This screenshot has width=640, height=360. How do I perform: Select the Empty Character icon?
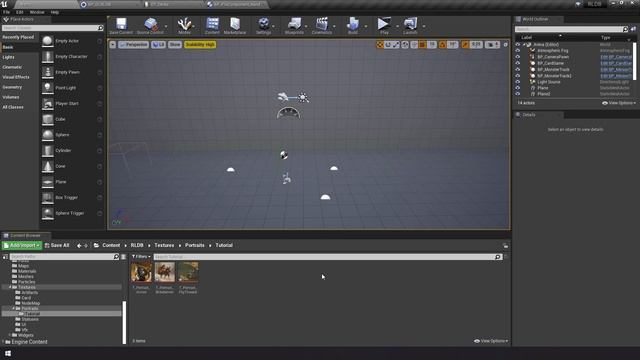[x=48, y=57]
